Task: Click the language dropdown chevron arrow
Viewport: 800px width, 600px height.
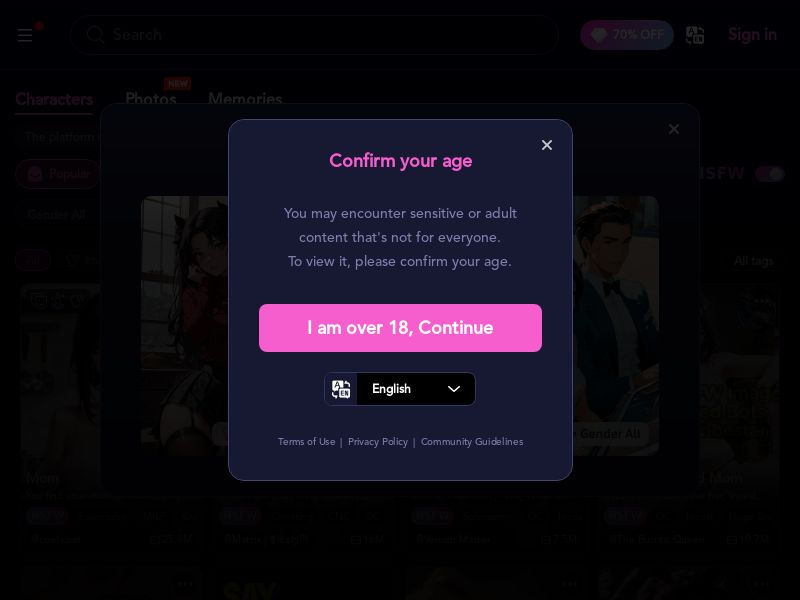Action: [x=454, y=389]
